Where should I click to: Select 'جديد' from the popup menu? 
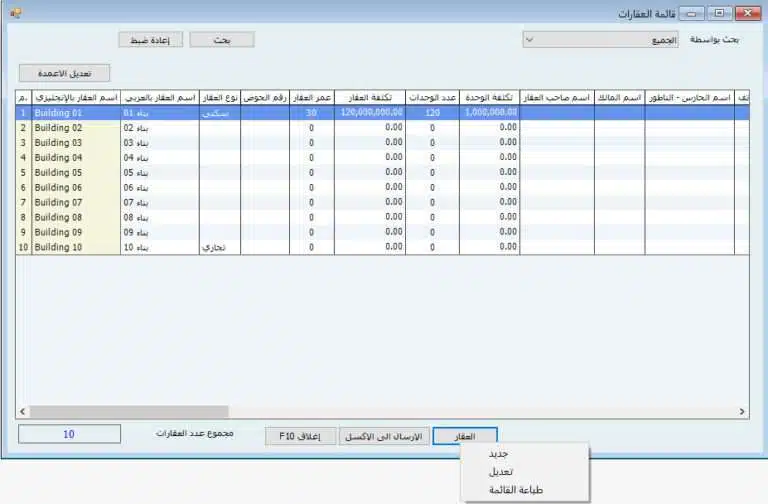click(x=500, y=453)
